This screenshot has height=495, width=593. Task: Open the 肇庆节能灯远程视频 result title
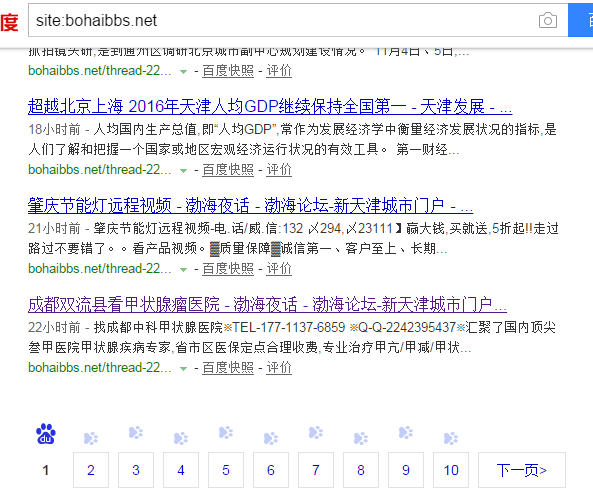[250, 205]
